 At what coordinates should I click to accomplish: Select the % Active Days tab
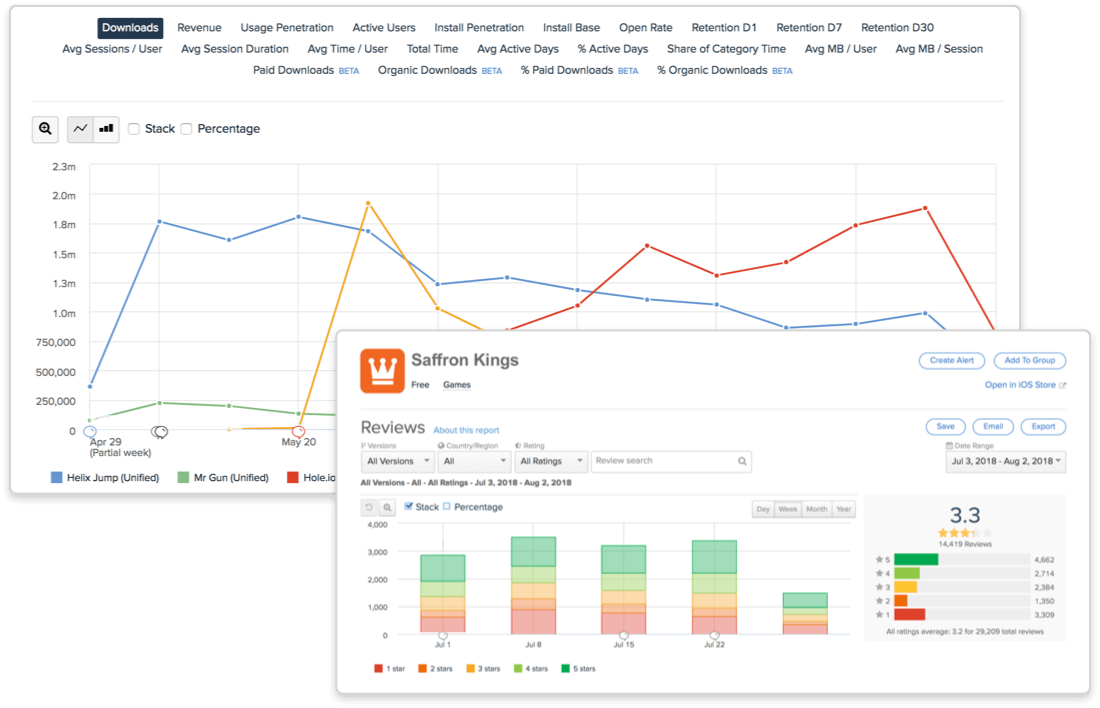pyautogui.click(x=613, y=49)
